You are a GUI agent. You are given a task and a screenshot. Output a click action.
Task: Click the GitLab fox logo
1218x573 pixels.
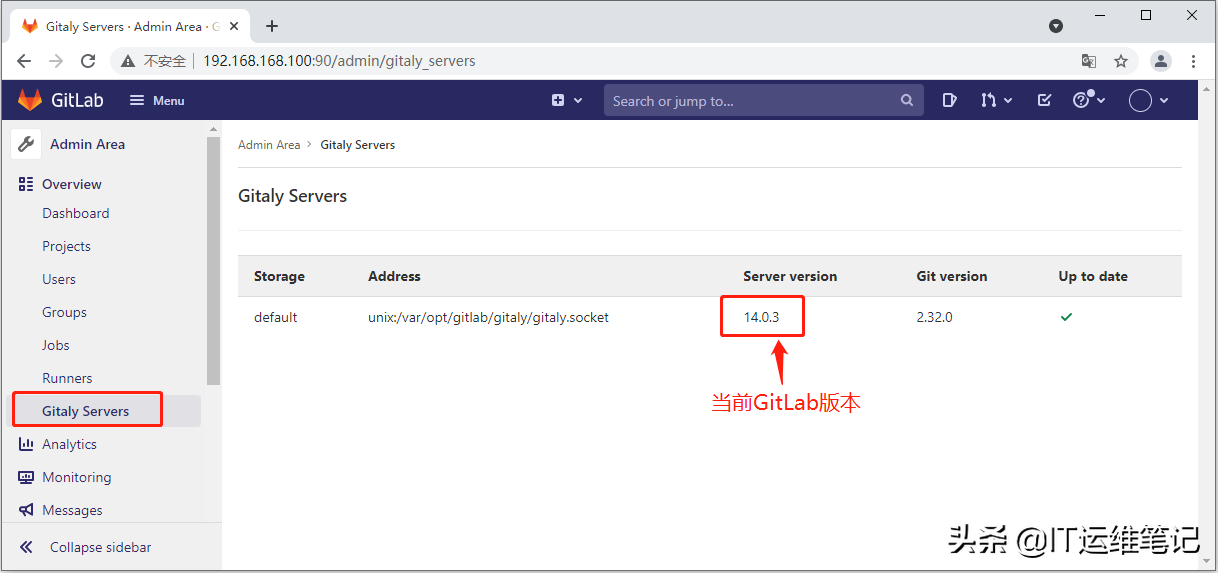pos(30,100)
